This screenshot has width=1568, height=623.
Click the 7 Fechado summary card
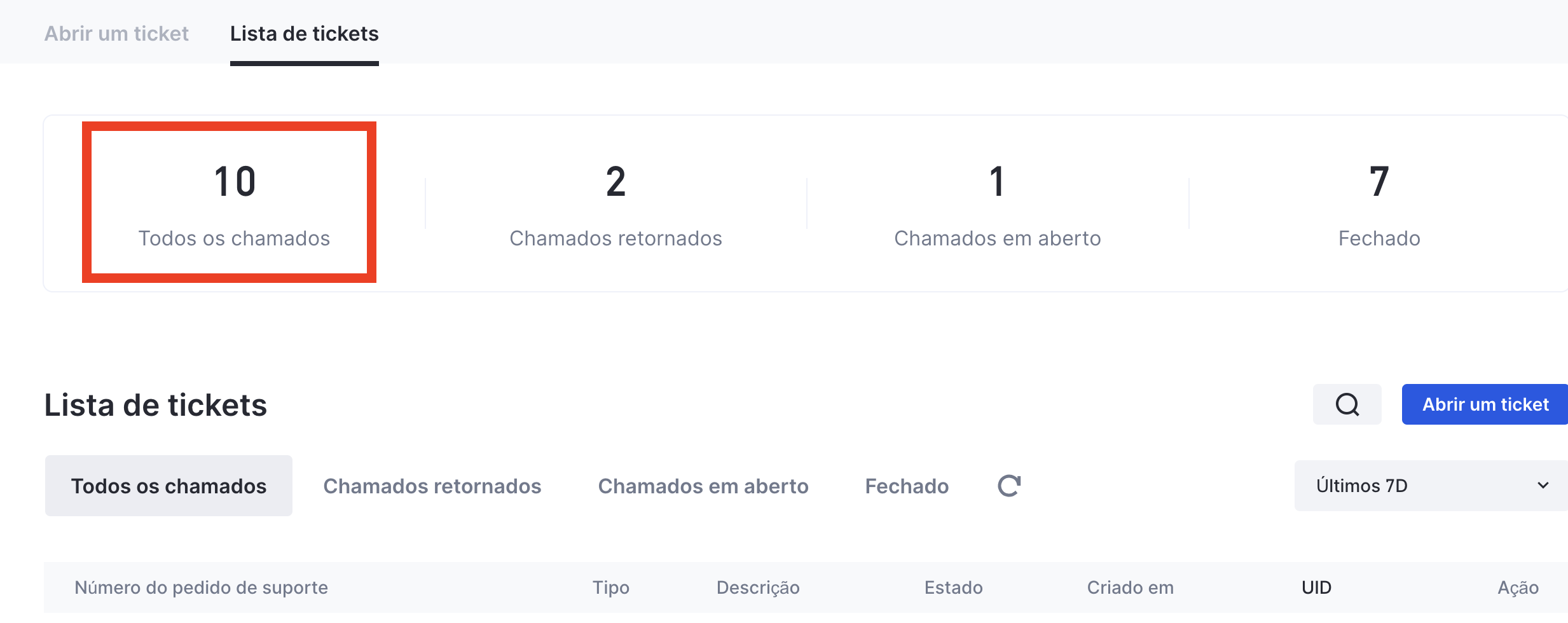[x=1379, y=203]
